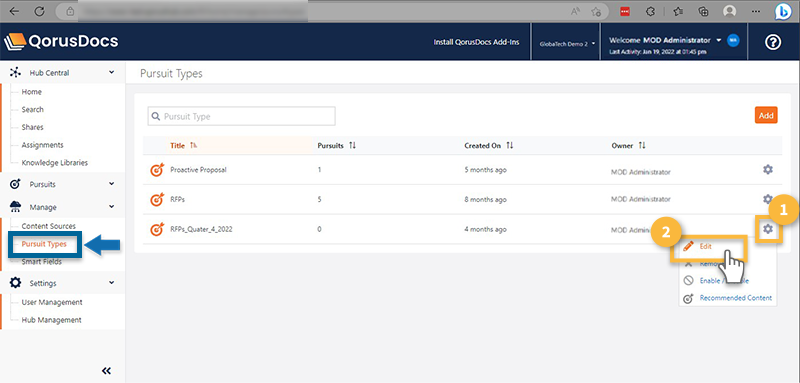Open the Welcome MOD Administrator dropdown

(665, 40)
